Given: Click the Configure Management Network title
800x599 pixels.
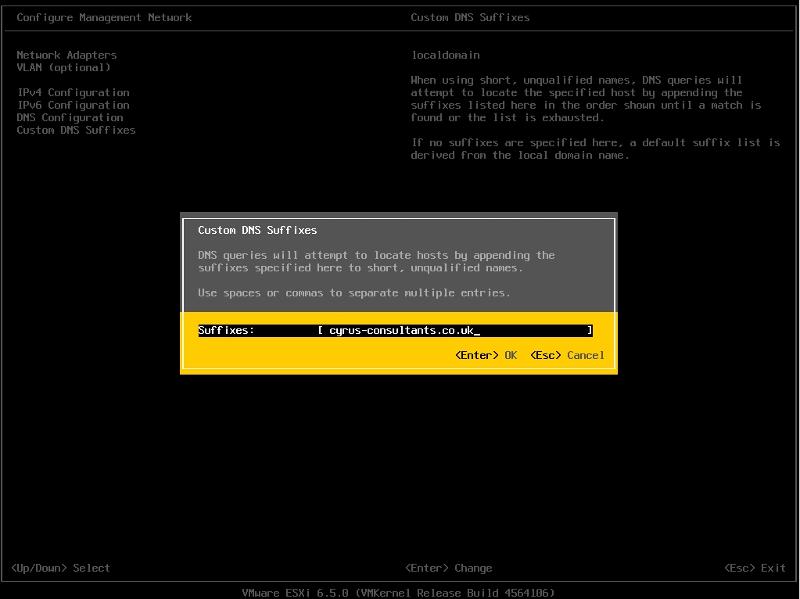Looking at the screenshot, I should click(104, 17).
